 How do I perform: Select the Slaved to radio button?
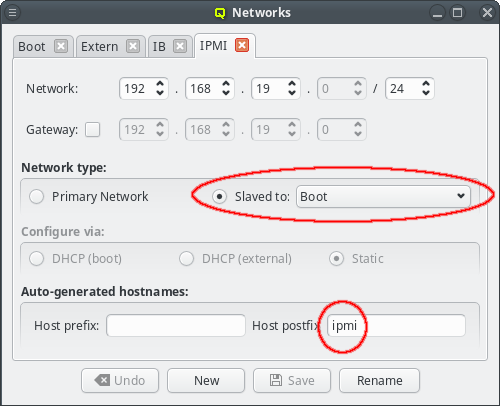tap(219, 196)
